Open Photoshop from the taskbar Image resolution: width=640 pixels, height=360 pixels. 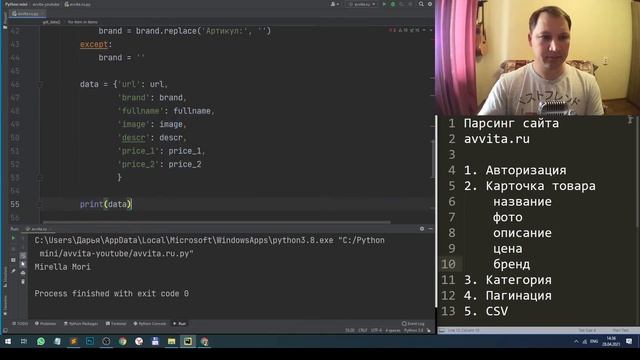90,341
